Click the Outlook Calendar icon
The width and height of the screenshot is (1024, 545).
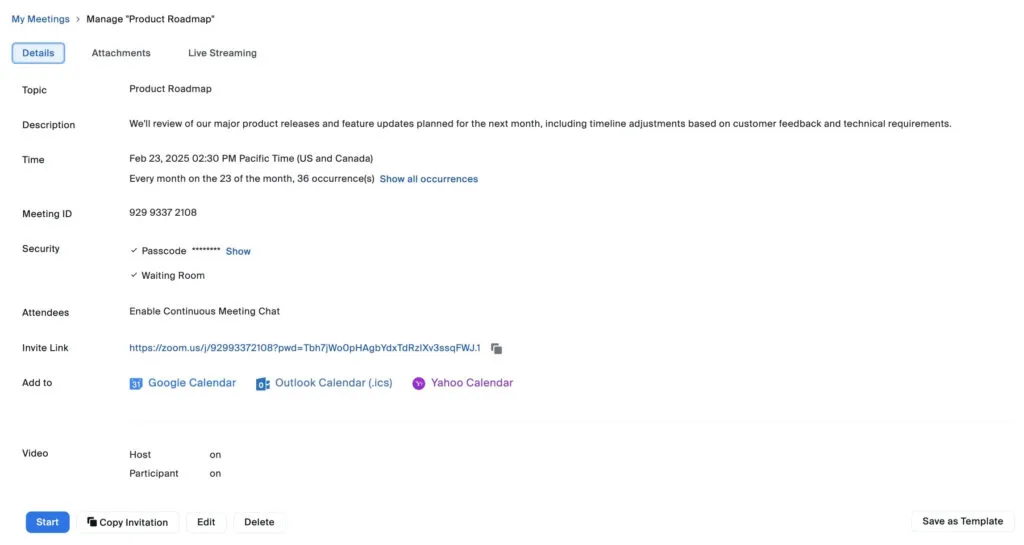coord(263,384)
